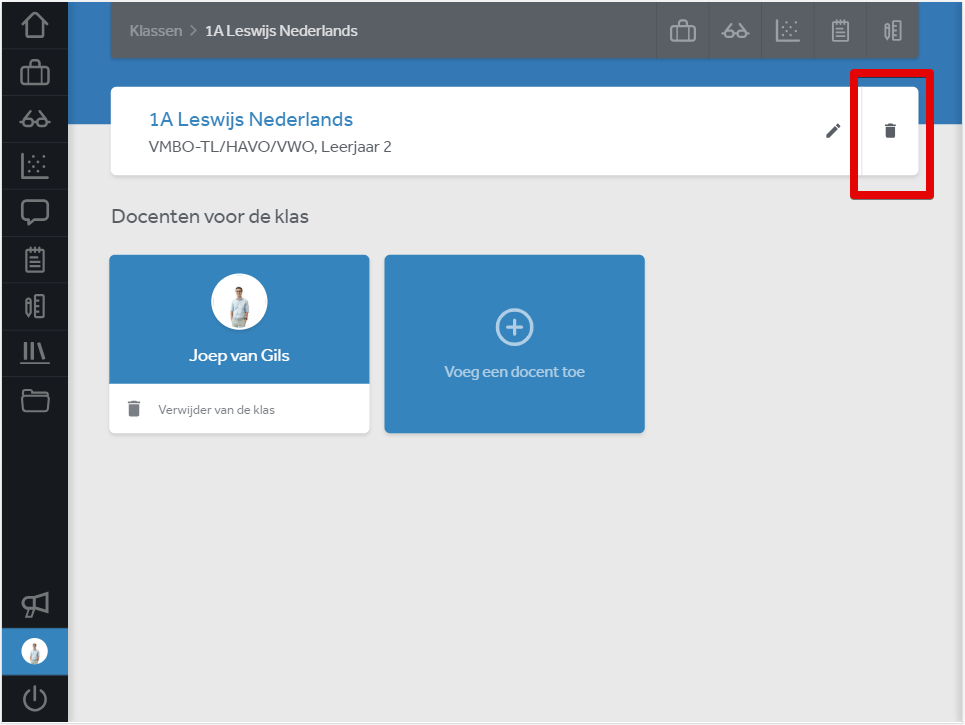
Task: Open the megaphone announcements icon
Action: click(34, 605)
